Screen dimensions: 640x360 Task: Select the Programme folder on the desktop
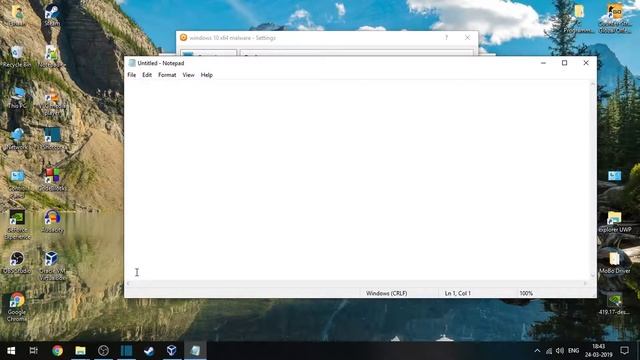[x=579, y=18]
